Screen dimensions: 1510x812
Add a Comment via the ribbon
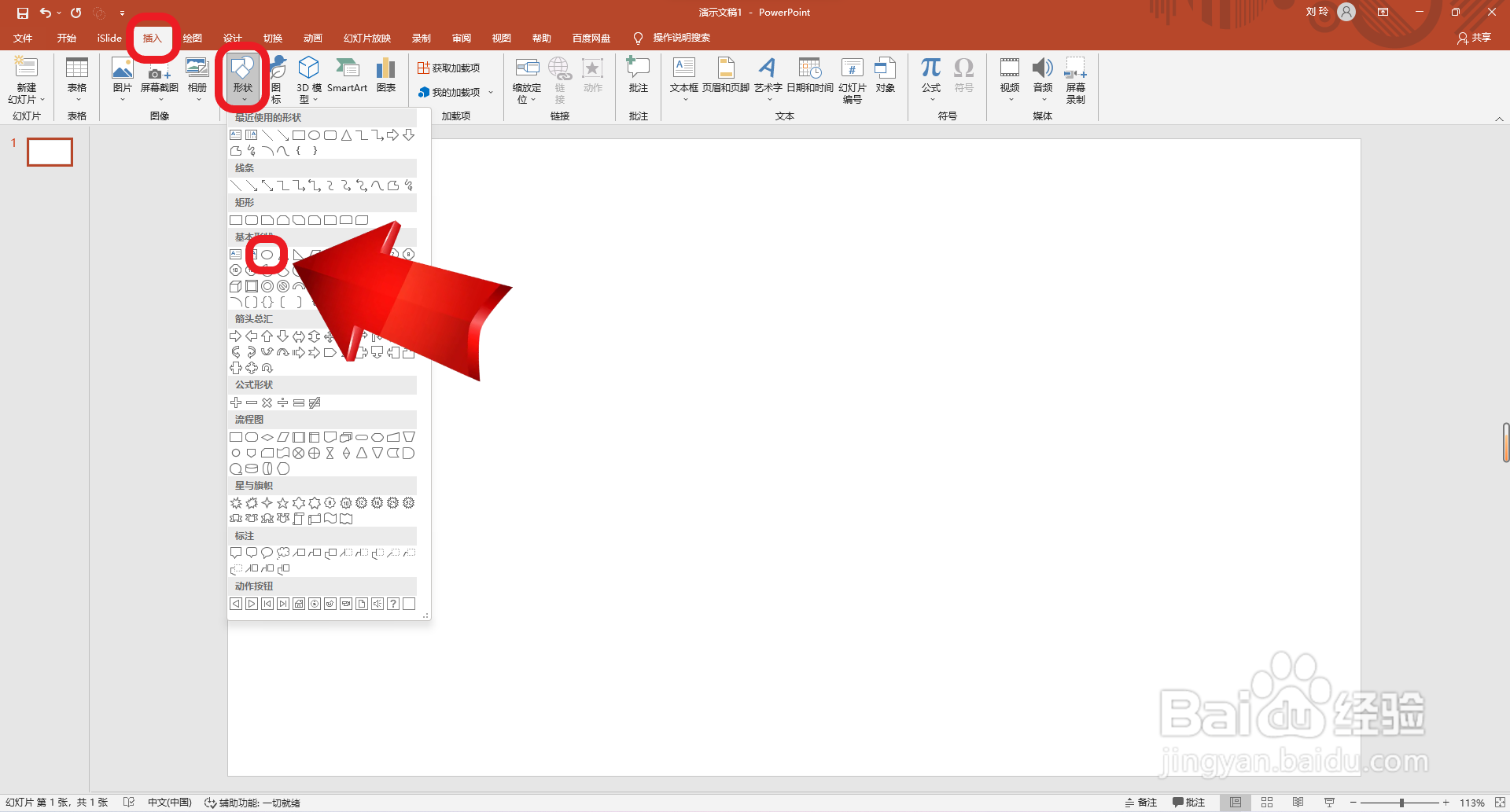tap(639, 75)
